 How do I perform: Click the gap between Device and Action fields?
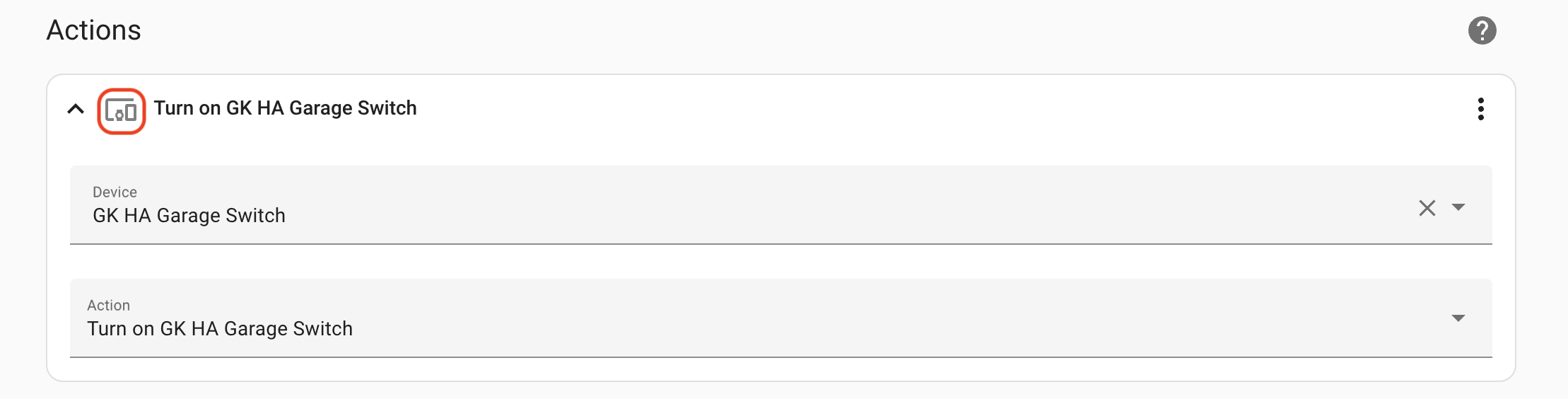778,262
